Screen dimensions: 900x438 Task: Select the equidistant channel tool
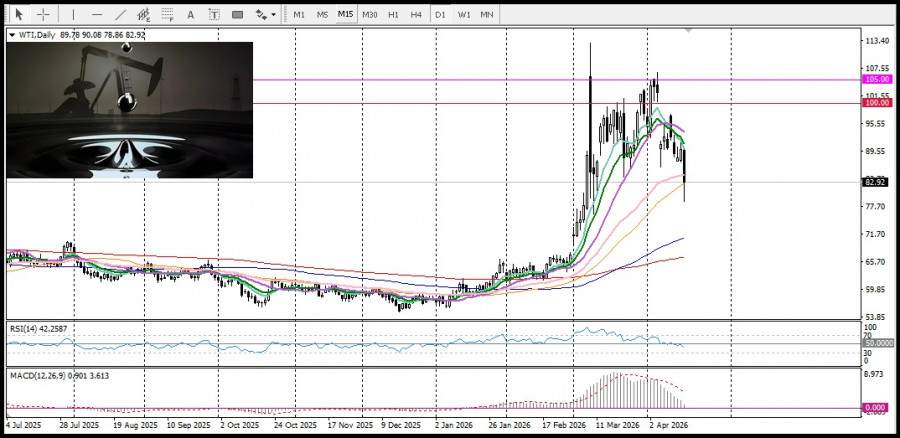pyautogui.click(x=145, y=14)
